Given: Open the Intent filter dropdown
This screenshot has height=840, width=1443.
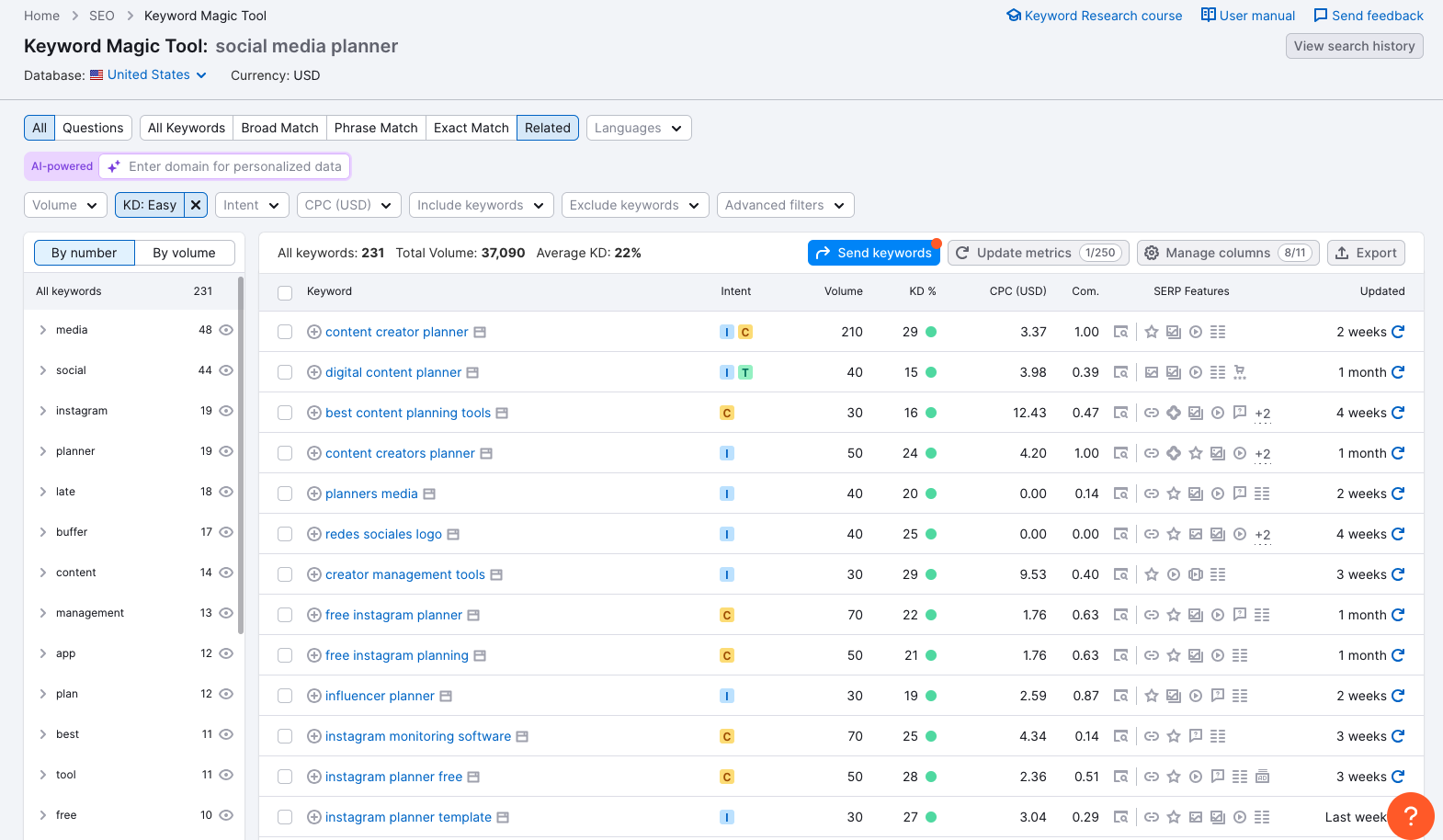Looking at the screenshot, I should [x=253, y=205].
